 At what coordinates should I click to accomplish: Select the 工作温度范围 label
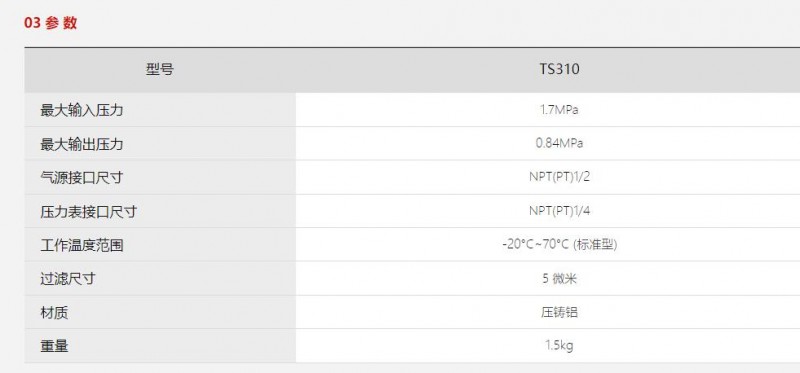82,245
